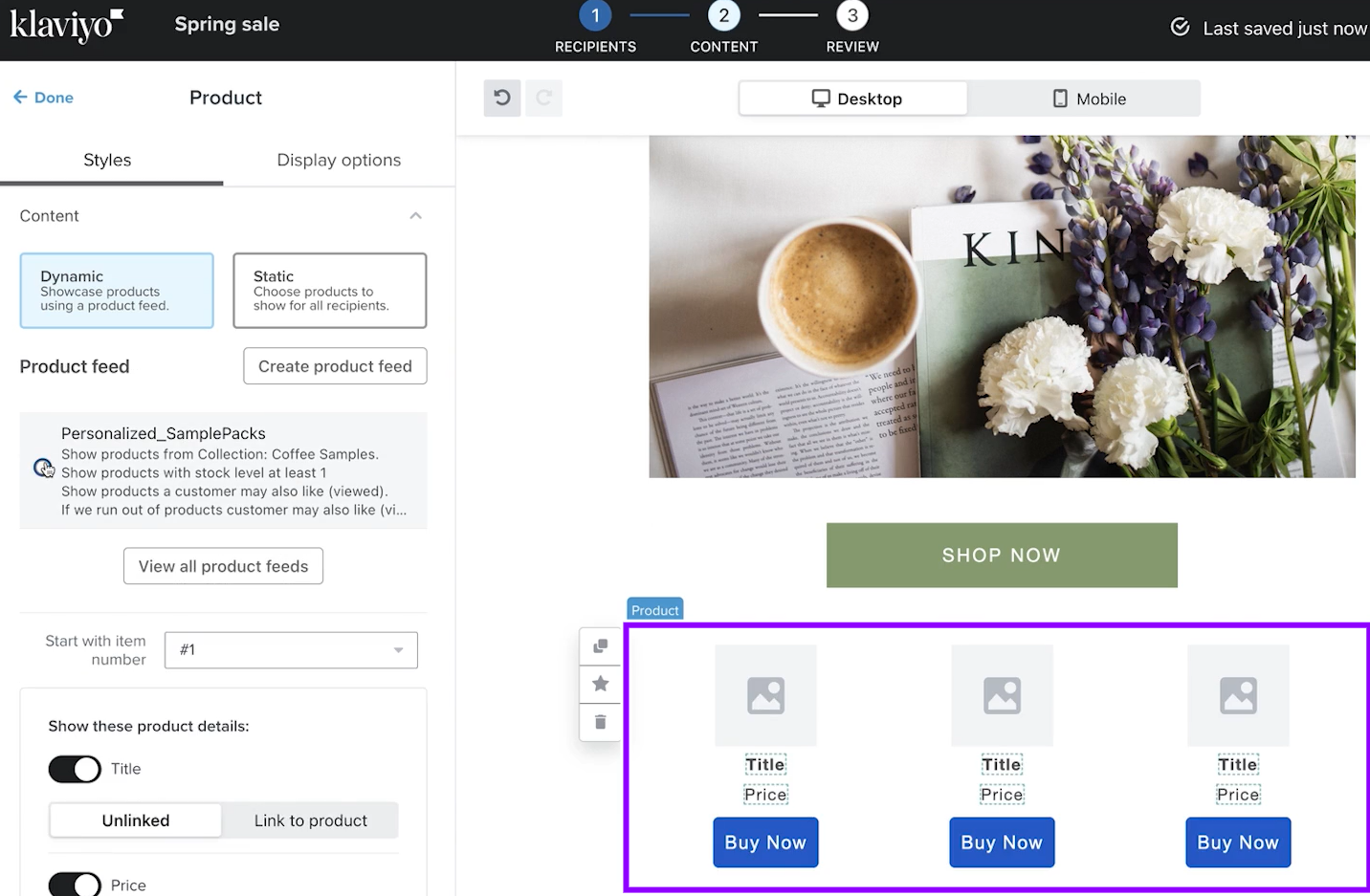Click the green SHOP NOW banner

coord(1001,555)
